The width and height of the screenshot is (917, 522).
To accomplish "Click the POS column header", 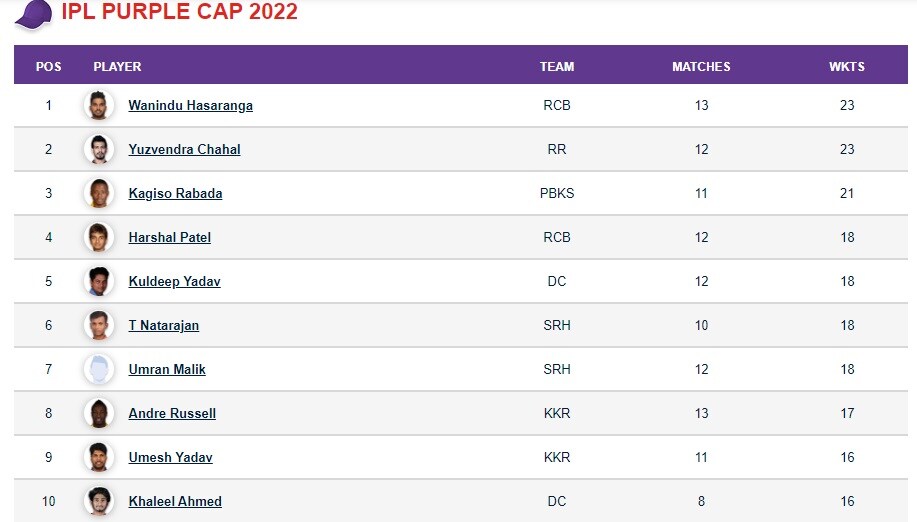I will tap(48, 67).
